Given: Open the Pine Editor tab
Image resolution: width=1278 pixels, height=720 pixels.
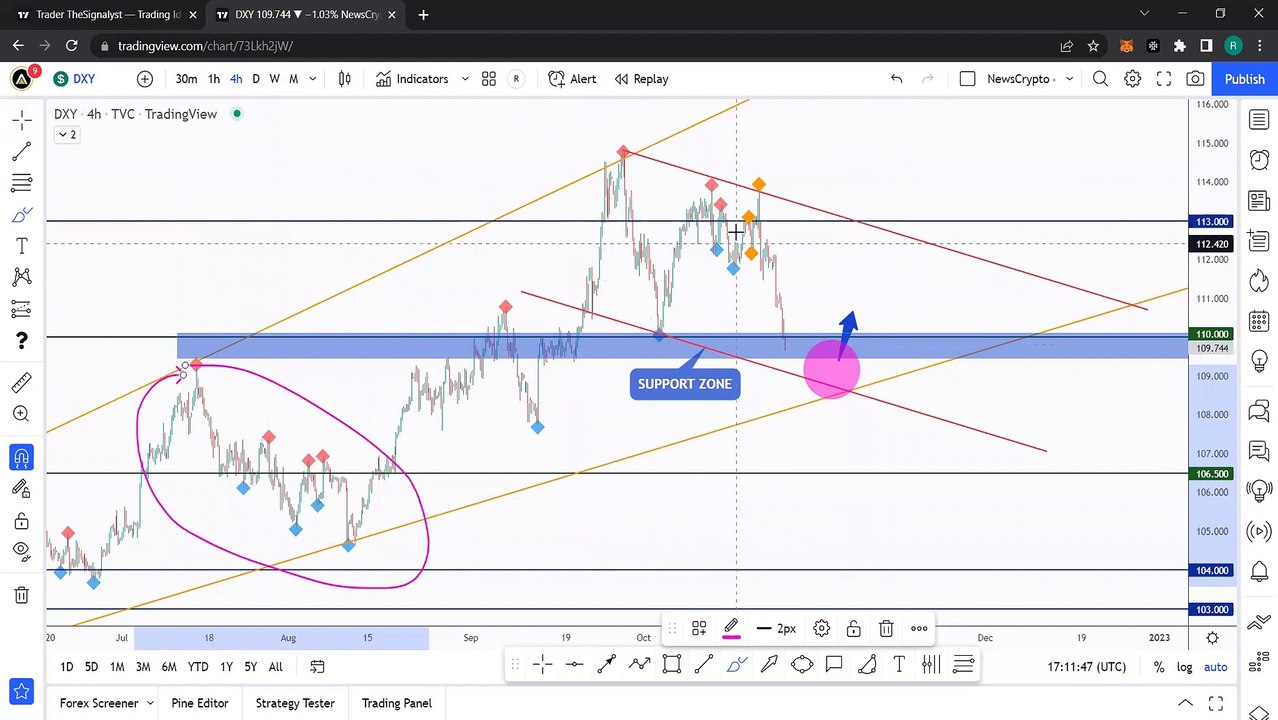Looking at the screenshot, I should [200, 703].
